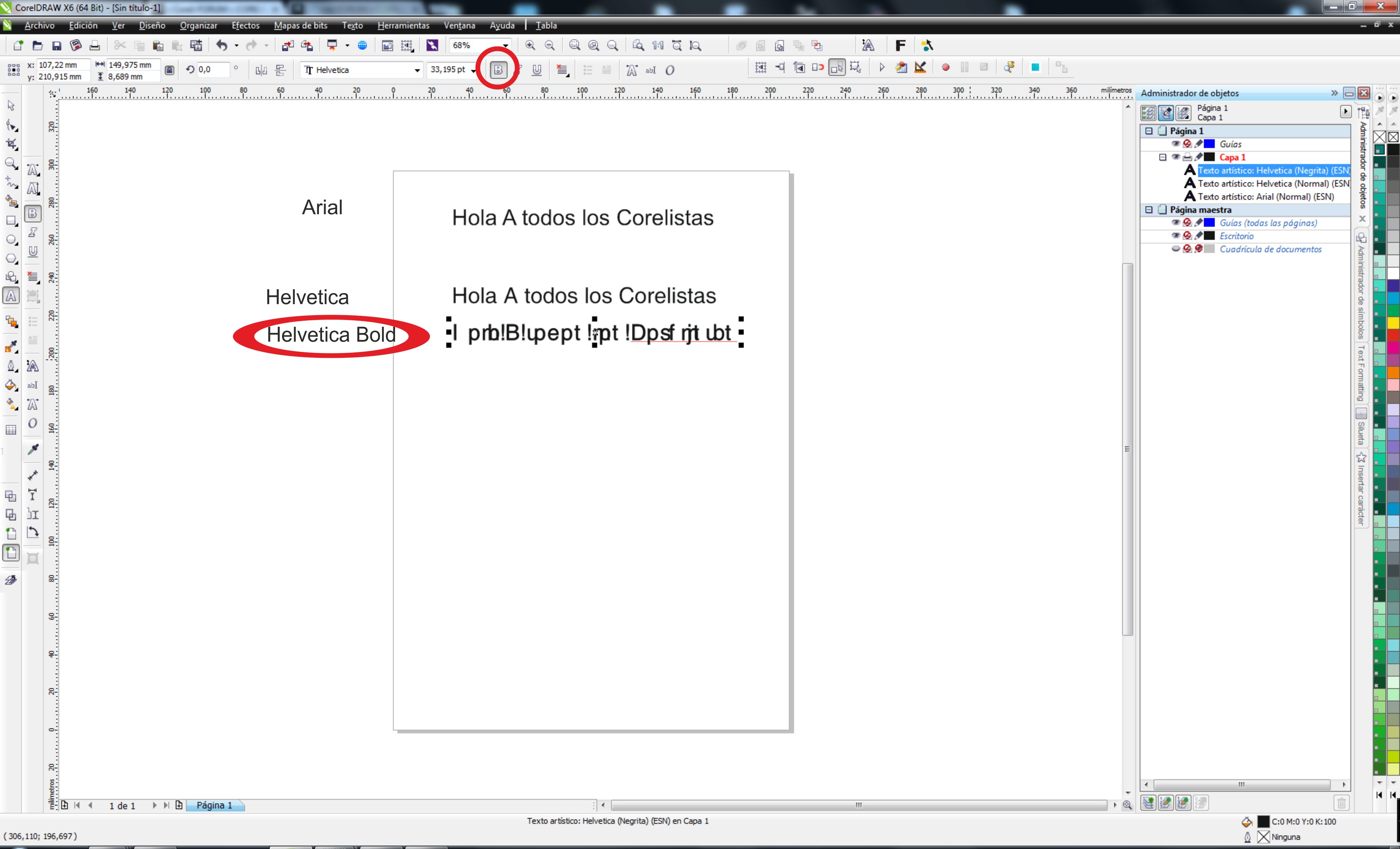
Task: Collapse the Página 1 tree node
Action: 1149,131
